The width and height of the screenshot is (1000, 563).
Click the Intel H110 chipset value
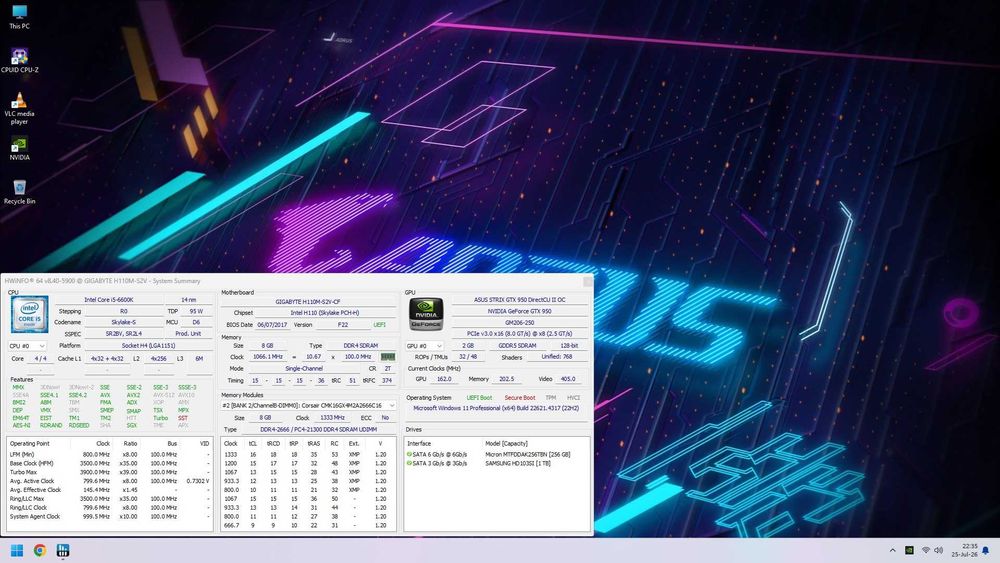click(x=324, y=313)
